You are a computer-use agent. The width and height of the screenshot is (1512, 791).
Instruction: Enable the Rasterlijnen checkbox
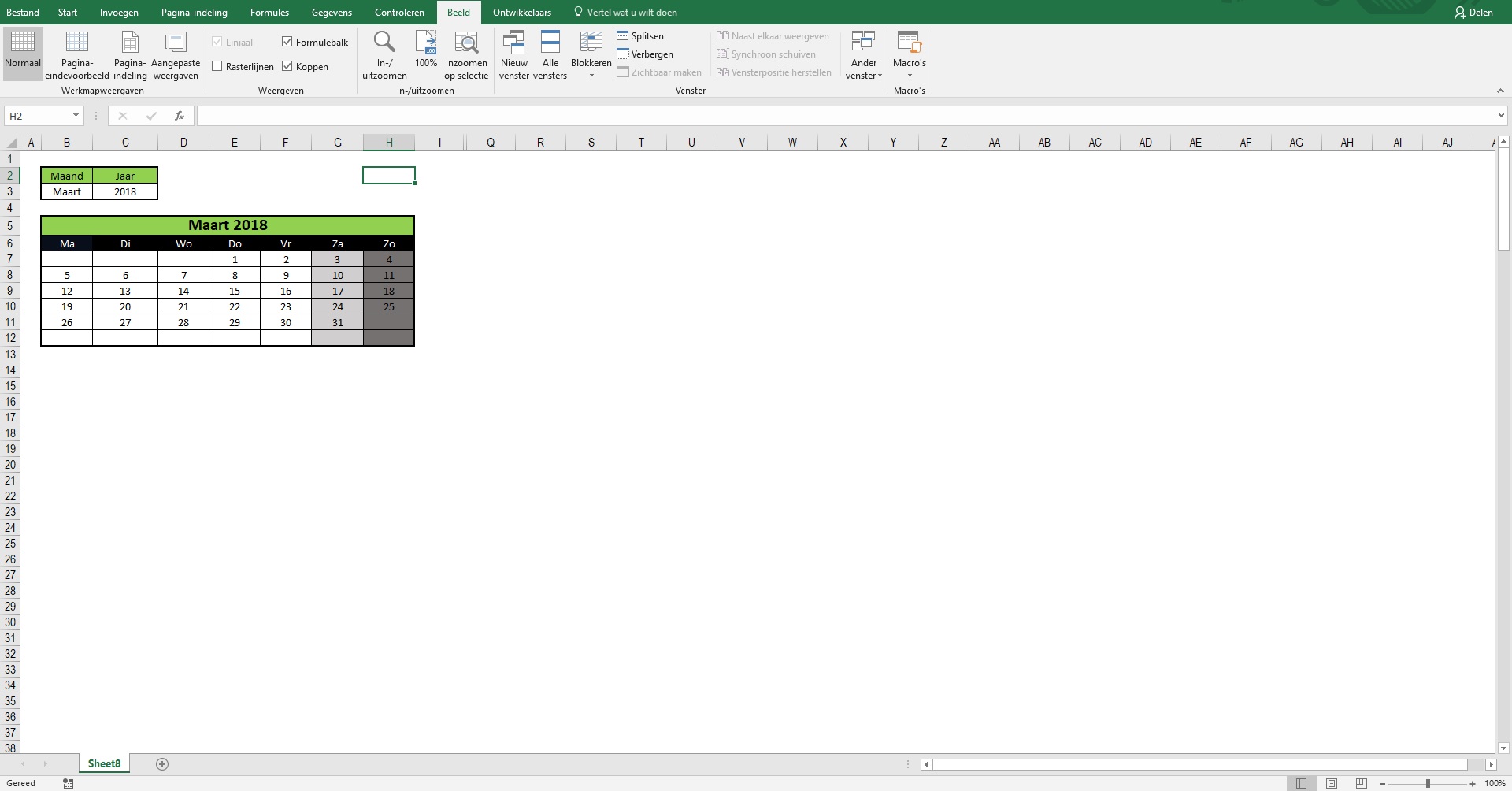[217, 66]
